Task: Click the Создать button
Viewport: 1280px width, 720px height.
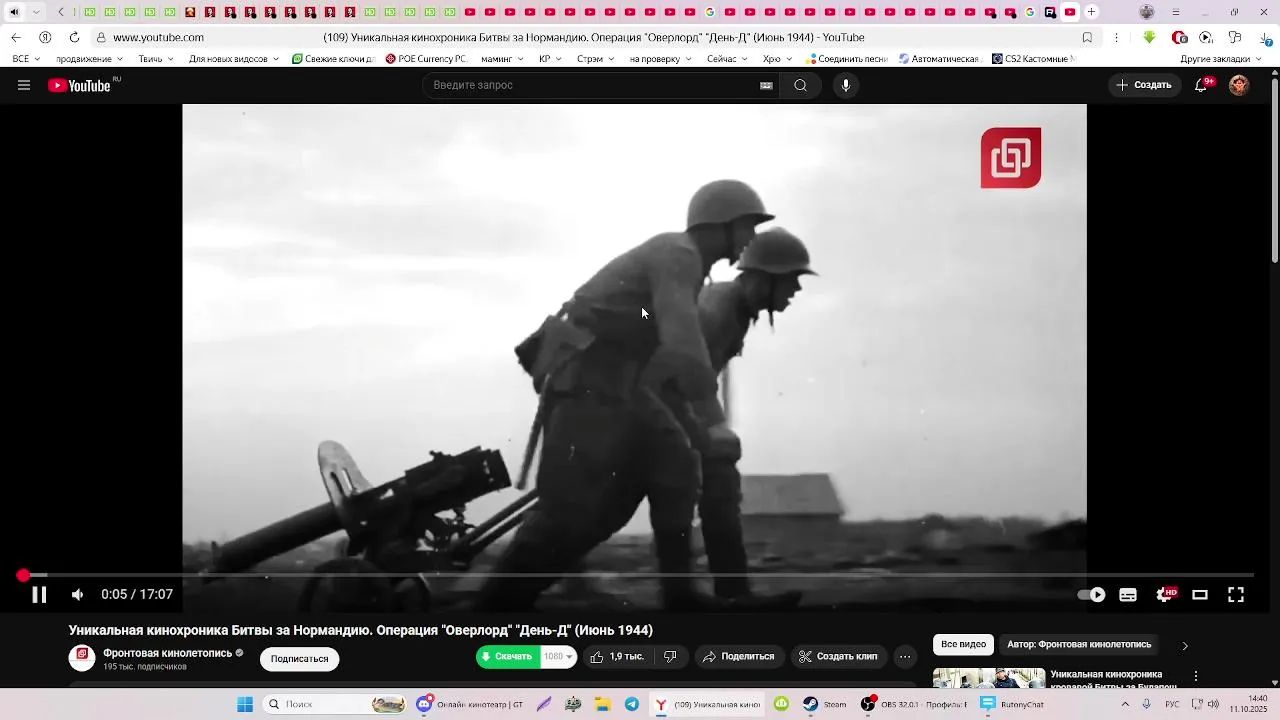Action: point(1144,85)
